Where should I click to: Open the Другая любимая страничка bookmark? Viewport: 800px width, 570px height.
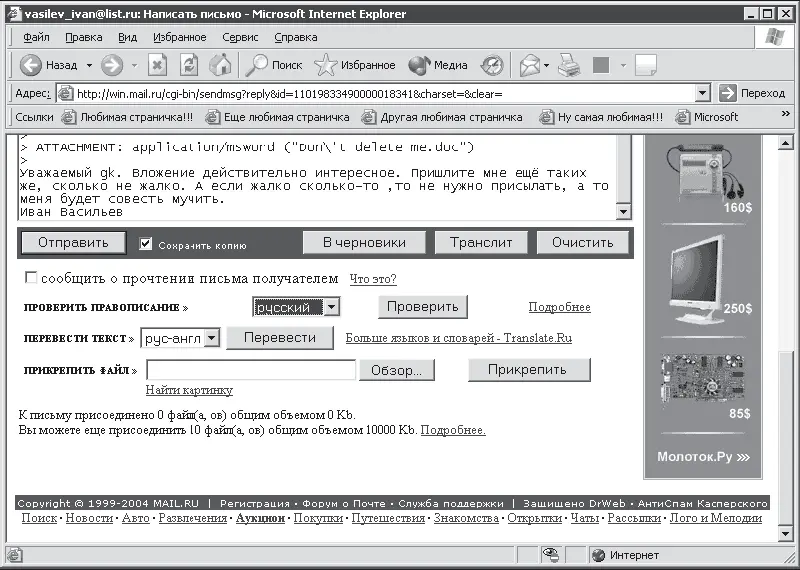click(x=442, y=117)
